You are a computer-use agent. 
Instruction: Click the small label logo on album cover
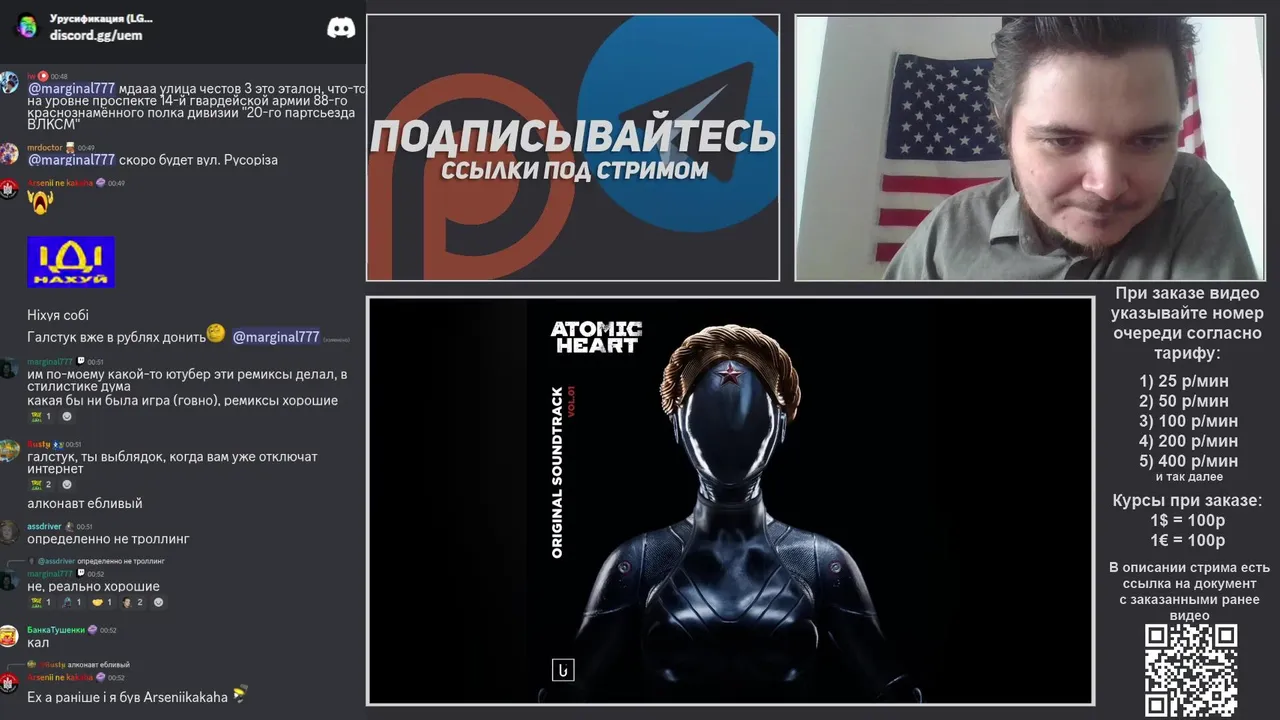pyautogui.click(x=563, y=670)
